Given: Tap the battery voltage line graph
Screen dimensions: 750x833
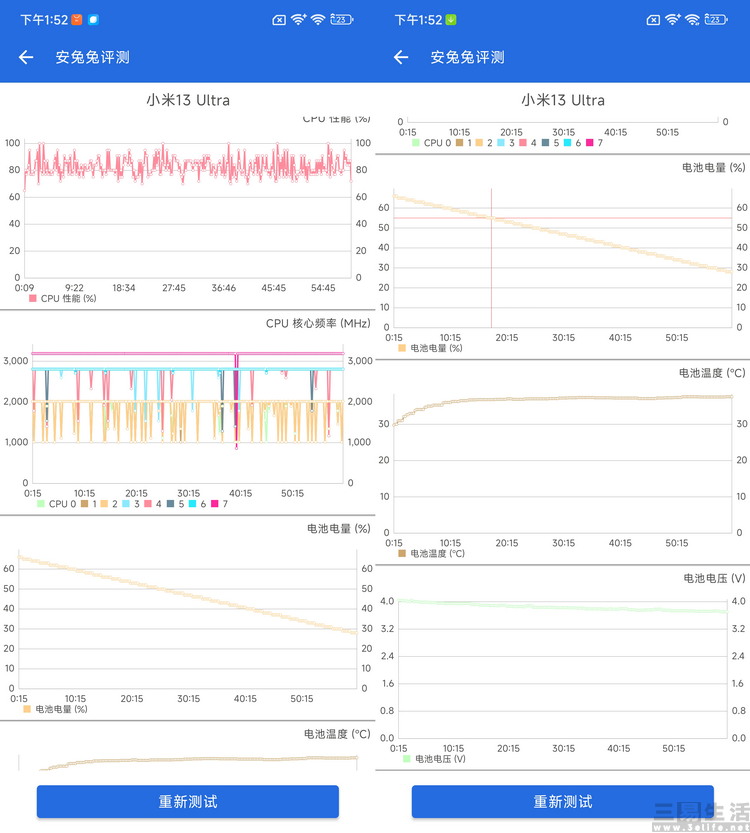Looking at the screenshot, I should (x=562, y=606).
